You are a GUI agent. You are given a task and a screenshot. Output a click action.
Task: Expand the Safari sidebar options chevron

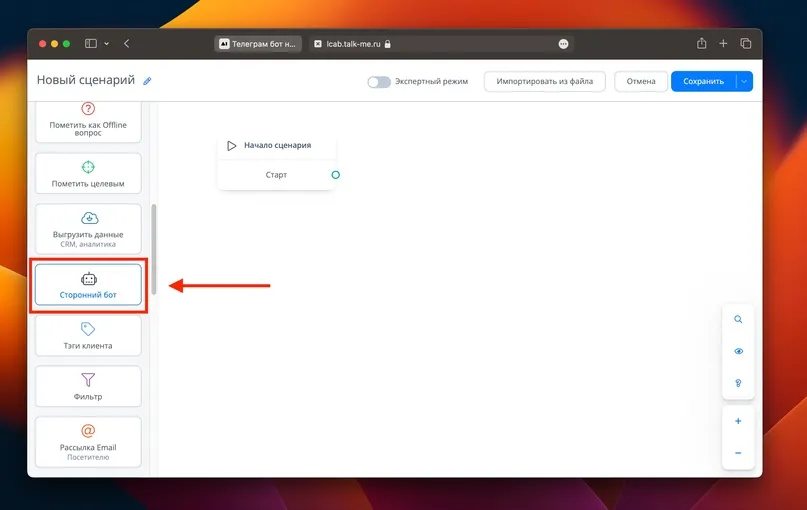tap(107, 44)
